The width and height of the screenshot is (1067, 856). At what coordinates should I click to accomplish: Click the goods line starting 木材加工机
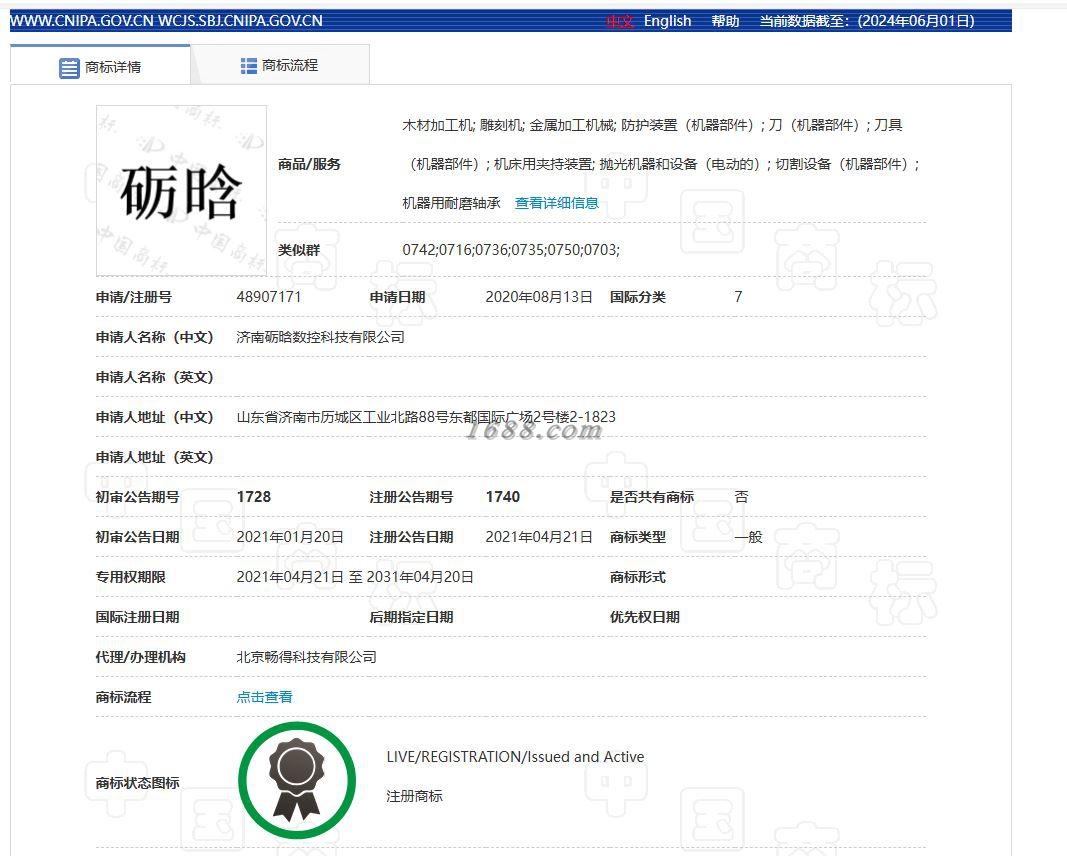point(653,125)
